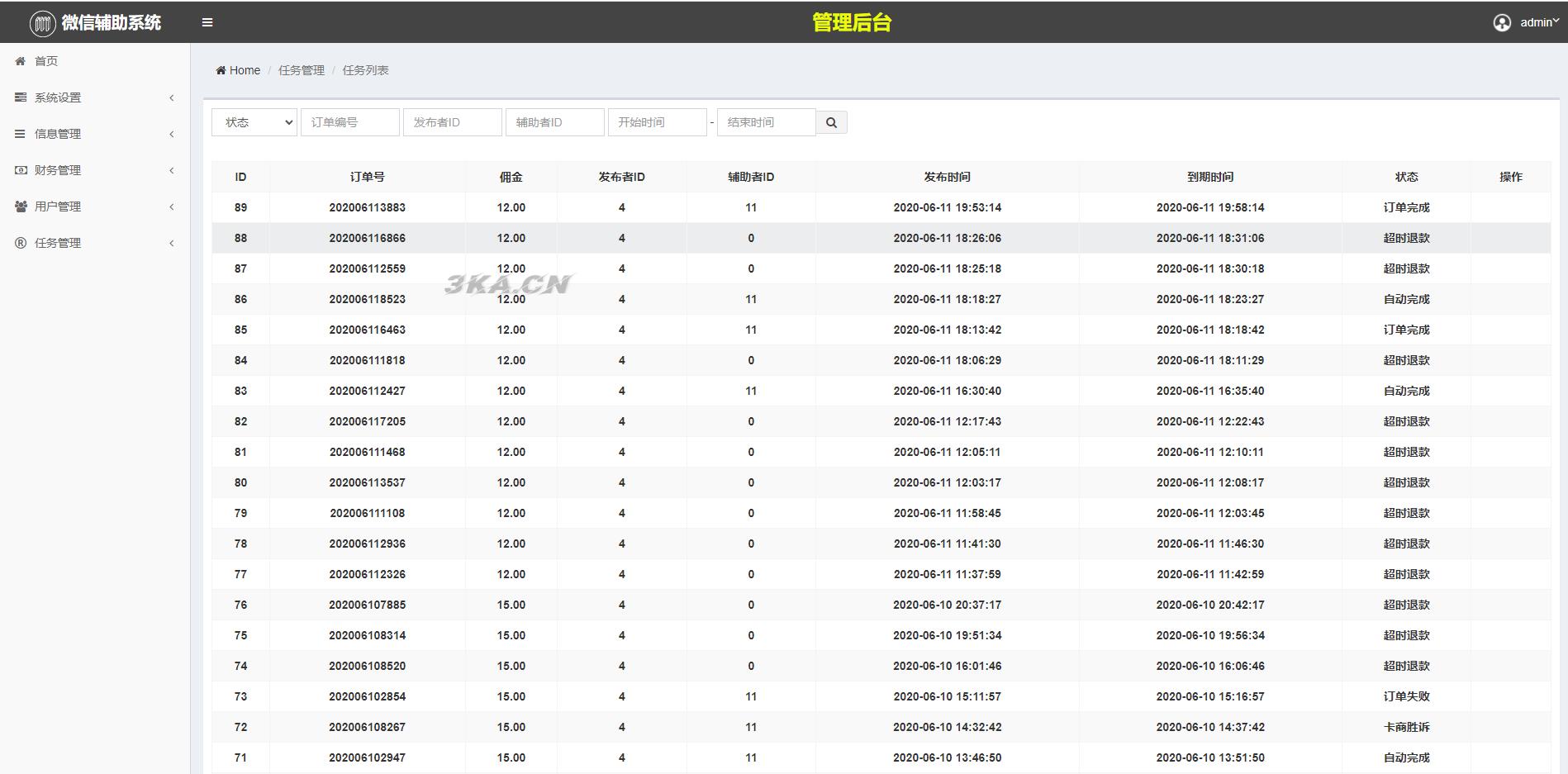Click expiry time 2020-06-11 12:08:17
Image resolution: width=1568 pixels, height=774 pixels.
tap(1210, 482)
